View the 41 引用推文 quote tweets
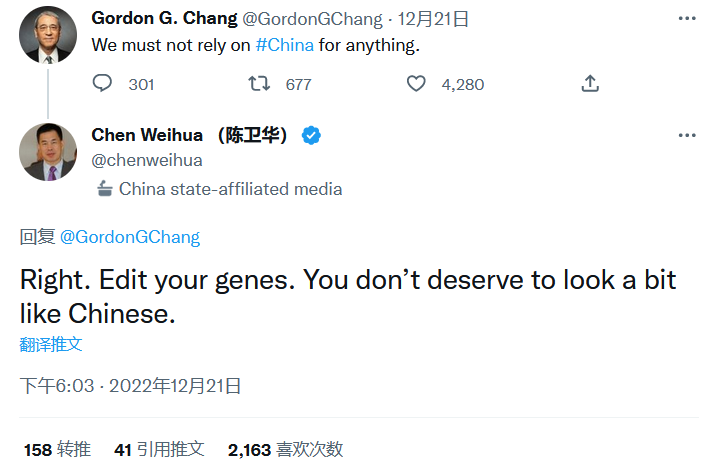 pyautogui.click(x=159, y=450)
